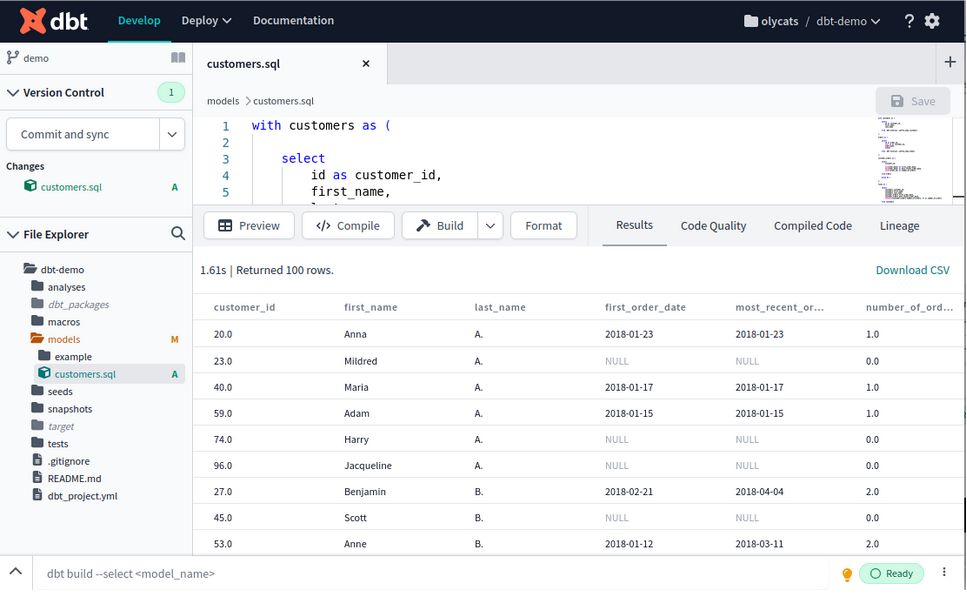Image resolution: width=967 pixels, height=596 pixels.
Task: Select customers.sql in File Explorer
Action: click(x=110, y=374)
